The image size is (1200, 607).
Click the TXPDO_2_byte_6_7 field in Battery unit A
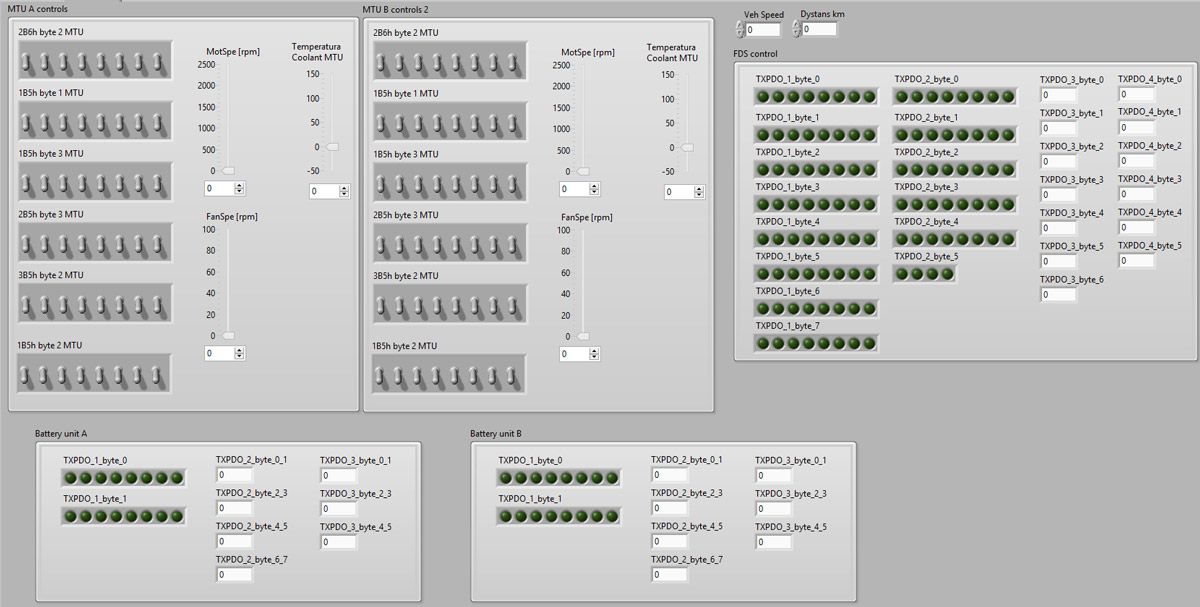[234, 574]
